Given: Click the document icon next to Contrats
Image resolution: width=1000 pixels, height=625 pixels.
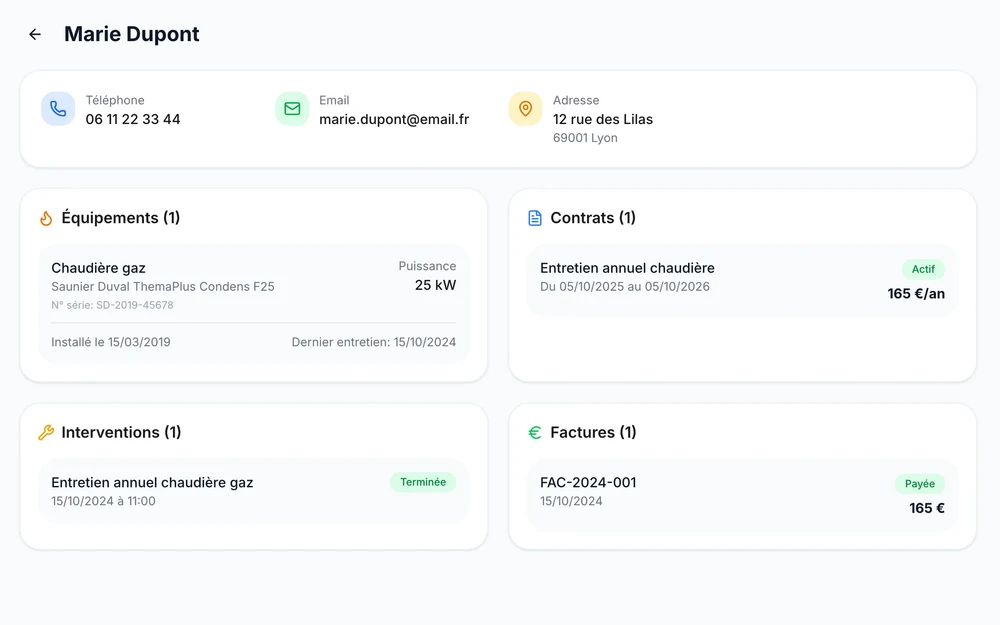Looking at the screenshot, I should pos(534,218).
